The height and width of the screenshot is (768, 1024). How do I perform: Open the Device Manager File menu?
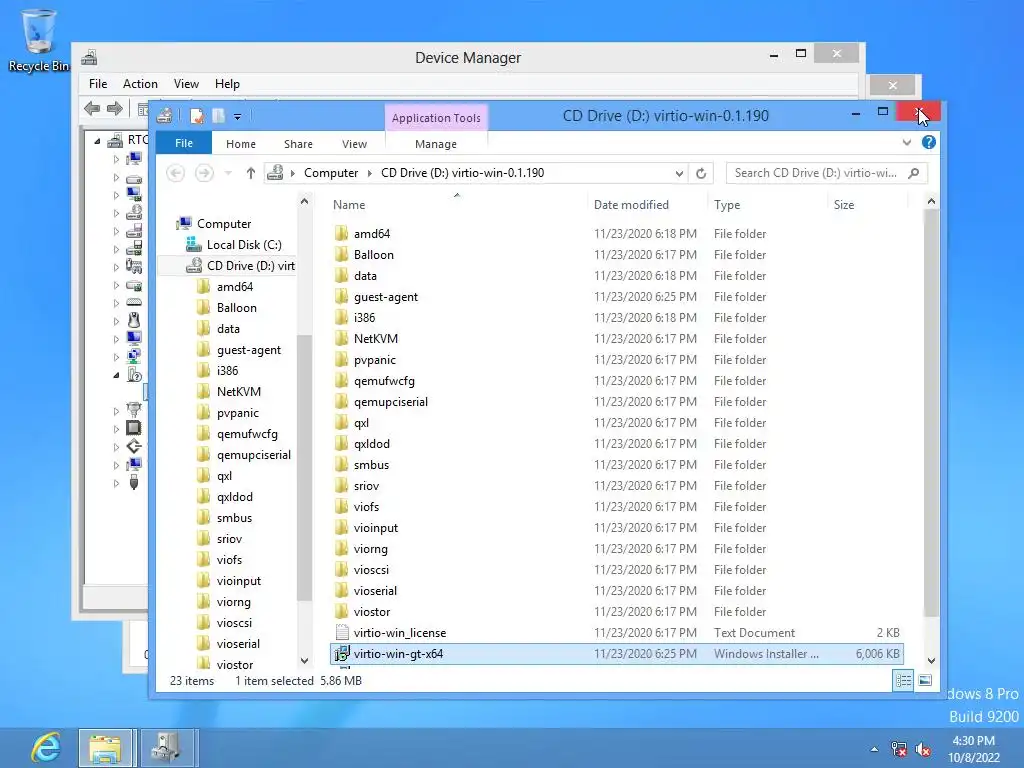pyautogui.click(x=98, y=84)
